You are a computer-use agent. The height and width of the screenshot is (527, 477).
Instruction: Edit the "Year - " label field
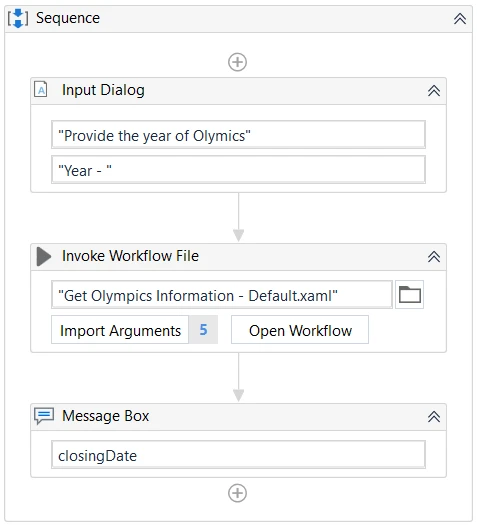point(238,170)
